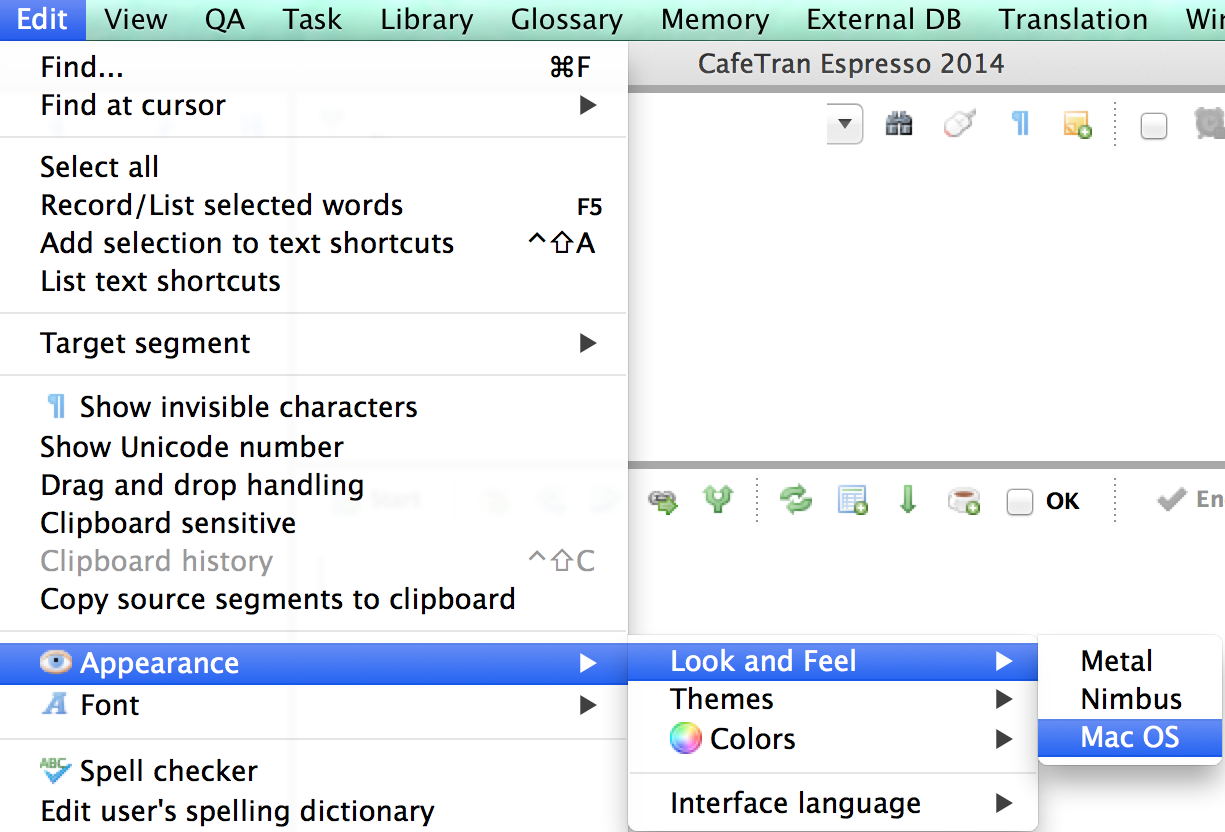The height and width of the screenshot is (832, 1225).
Task: Open the dropdown arrow left of binoculars
Action: 845,125
